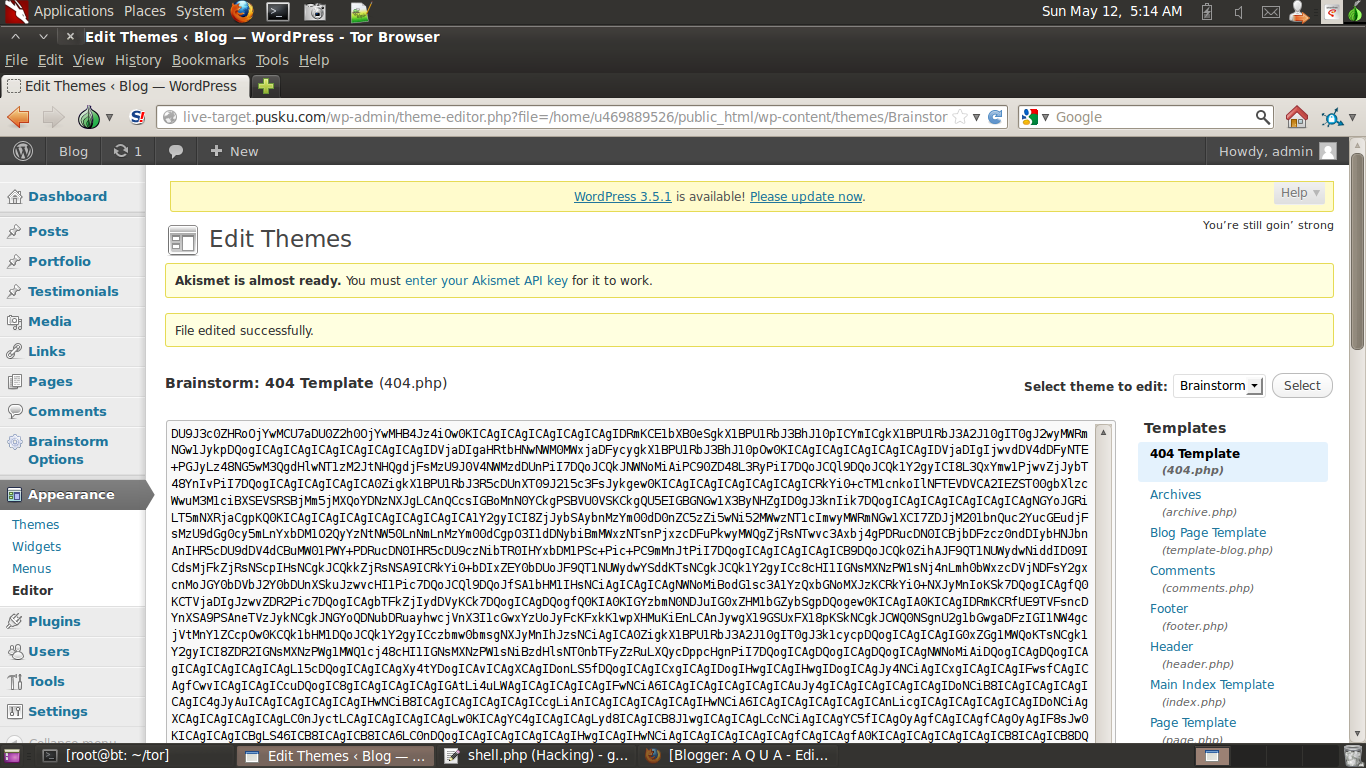Click the forward arrow navigation button

[53, 117]
